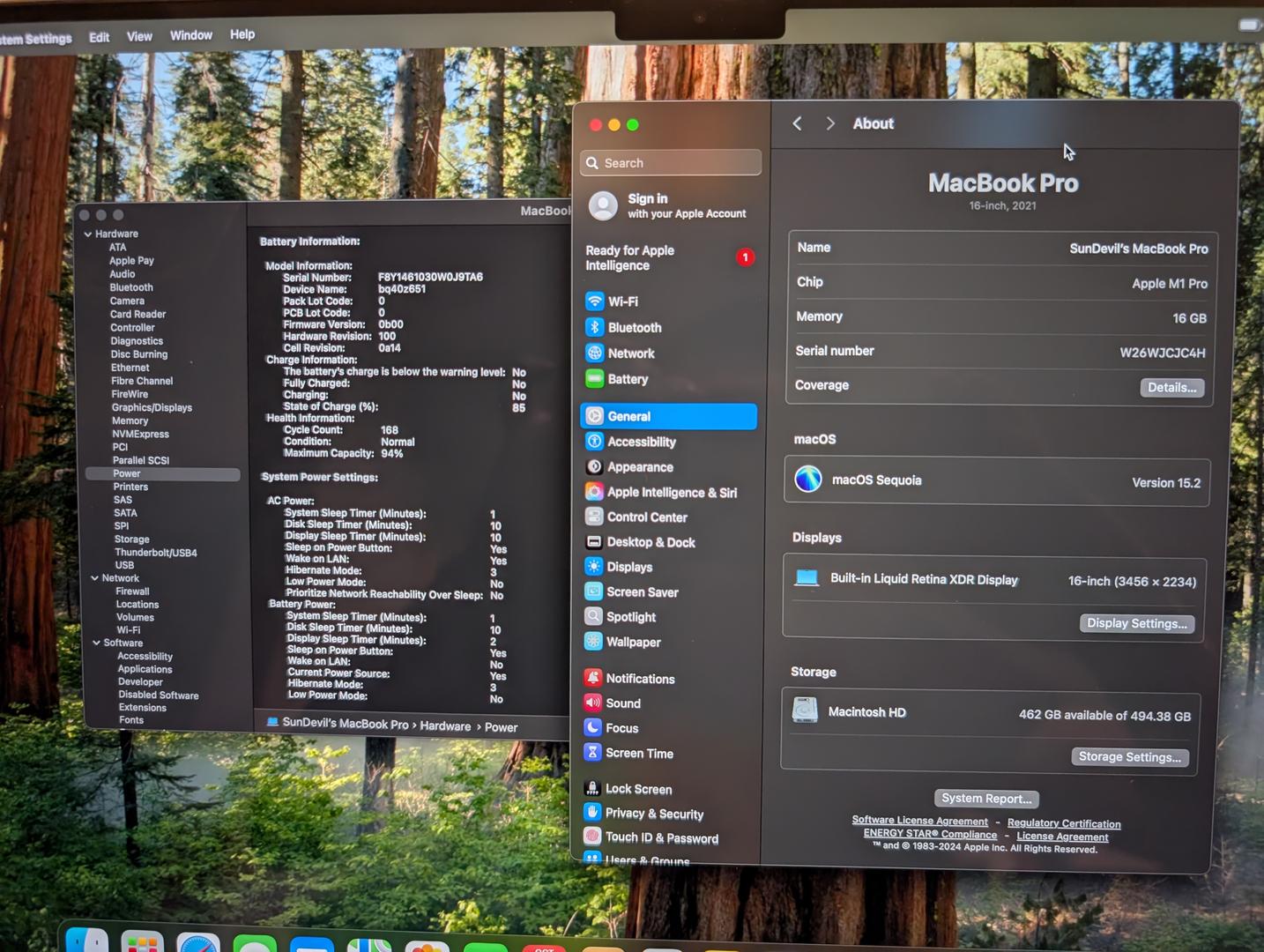1264x952 pixels.
Task: Collapse the Software tree section
Action: click(x=96, y=643)
